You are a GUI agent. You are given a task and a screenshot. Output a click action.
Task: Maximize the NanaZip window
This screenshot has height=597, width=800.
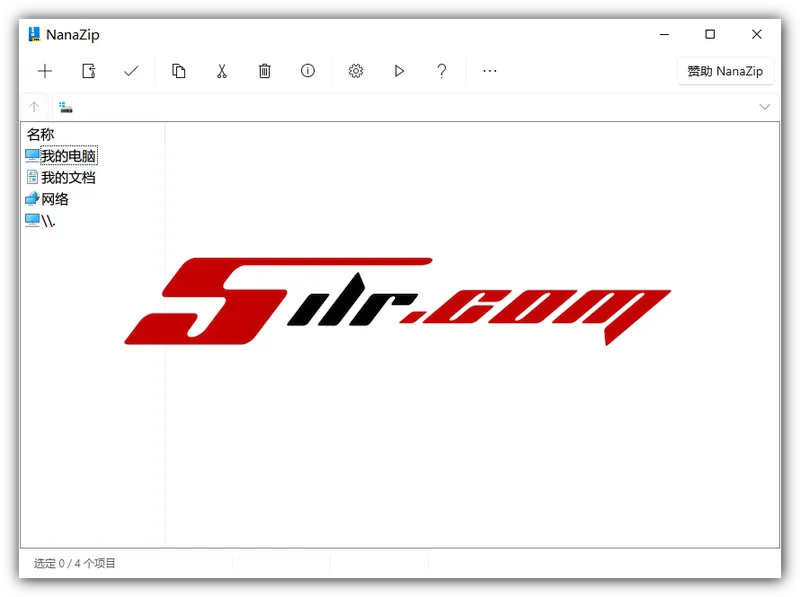point(710,34)
